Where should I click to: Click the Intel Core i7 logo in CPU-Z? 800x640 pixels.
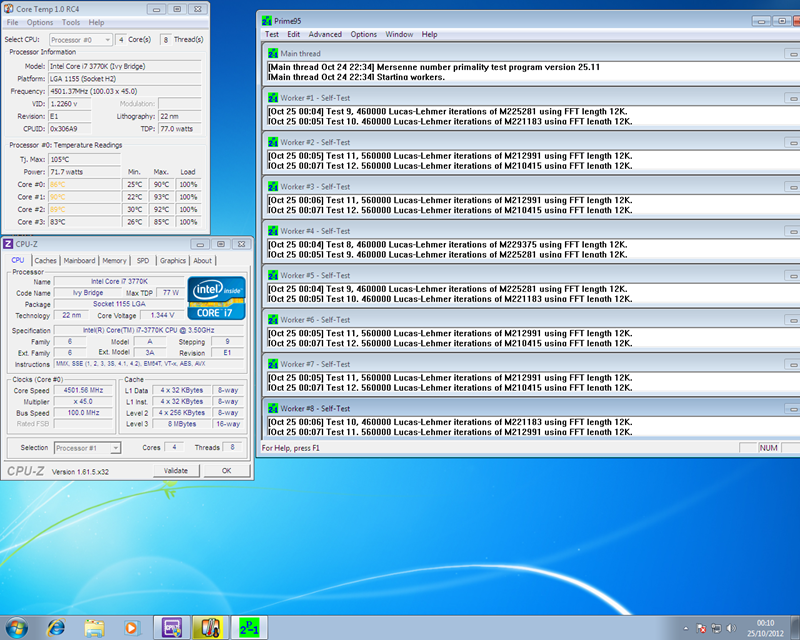(x=216, y=298)
